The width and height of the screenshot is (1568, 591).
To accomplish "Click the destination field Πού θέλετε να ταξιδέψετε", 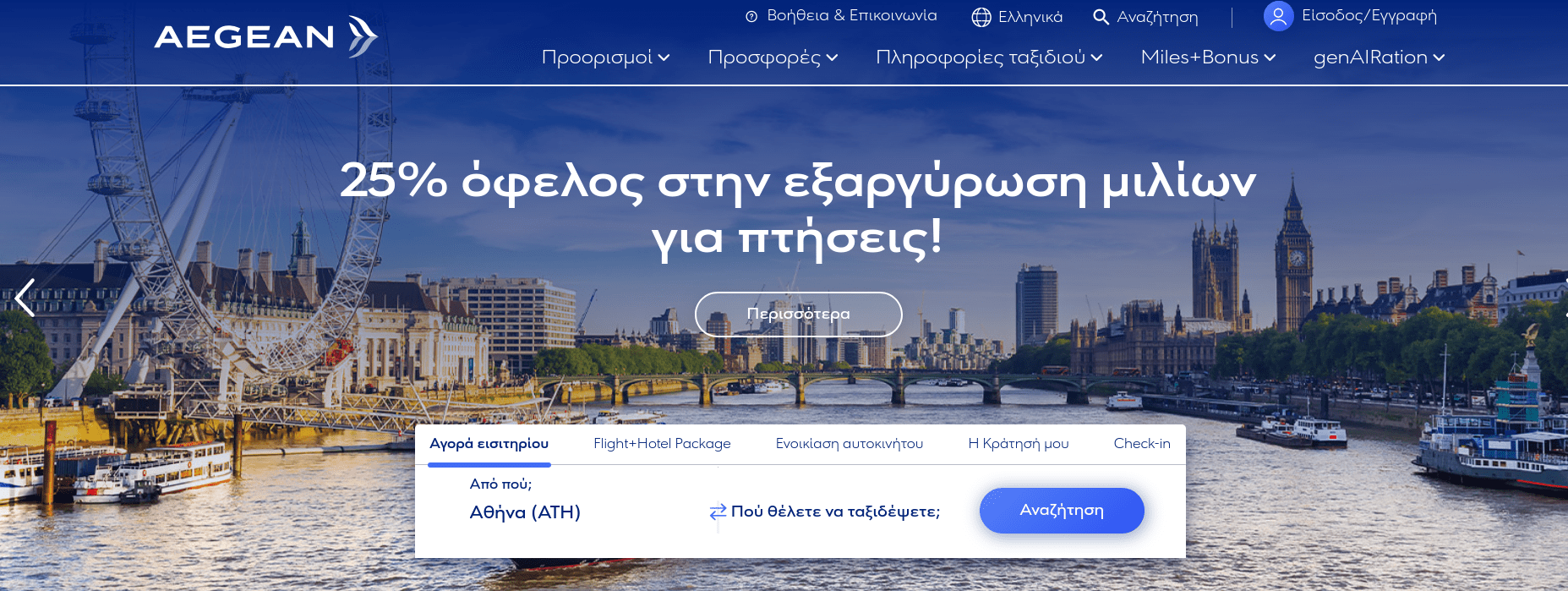I will [x=835, y=512].
